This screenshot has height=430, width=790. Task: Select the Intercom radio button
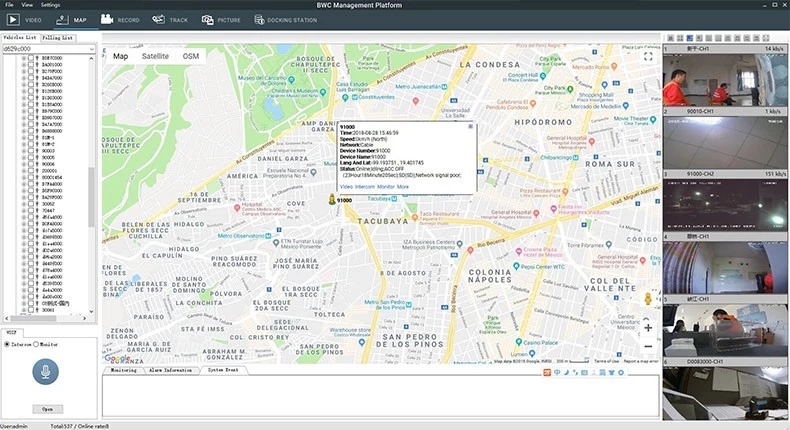pyautogui.click(x=7, y=344)
